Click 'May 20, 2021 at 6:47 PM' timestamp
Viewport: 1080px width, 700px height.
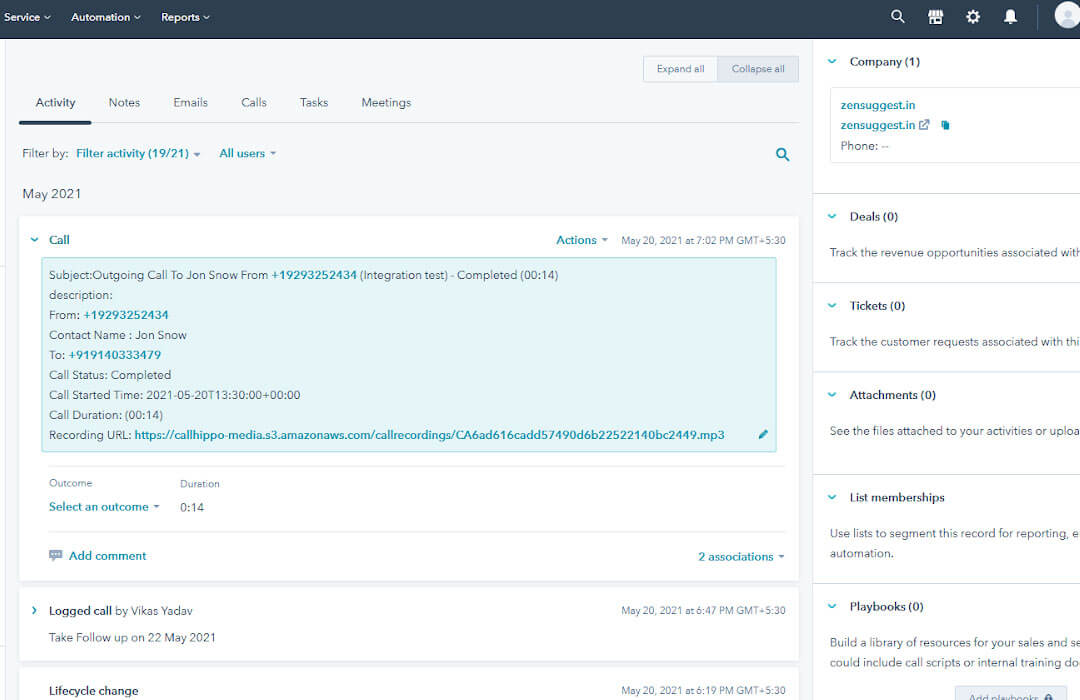point(703,610)
